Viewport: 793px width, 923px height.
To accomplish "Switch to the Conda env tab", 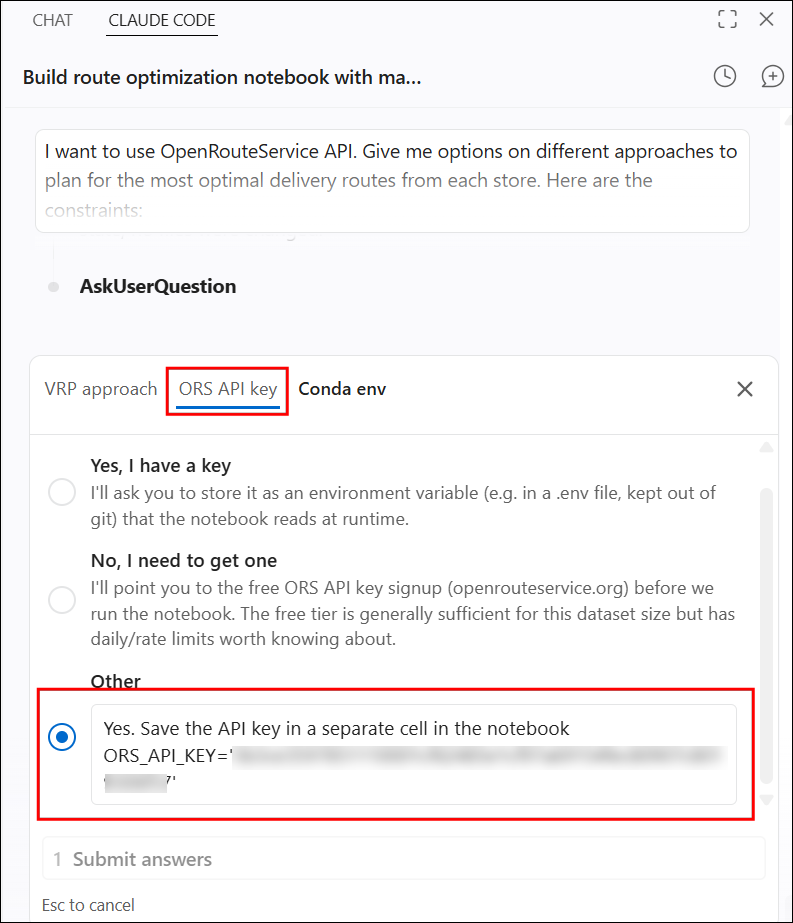I will 342,389.
